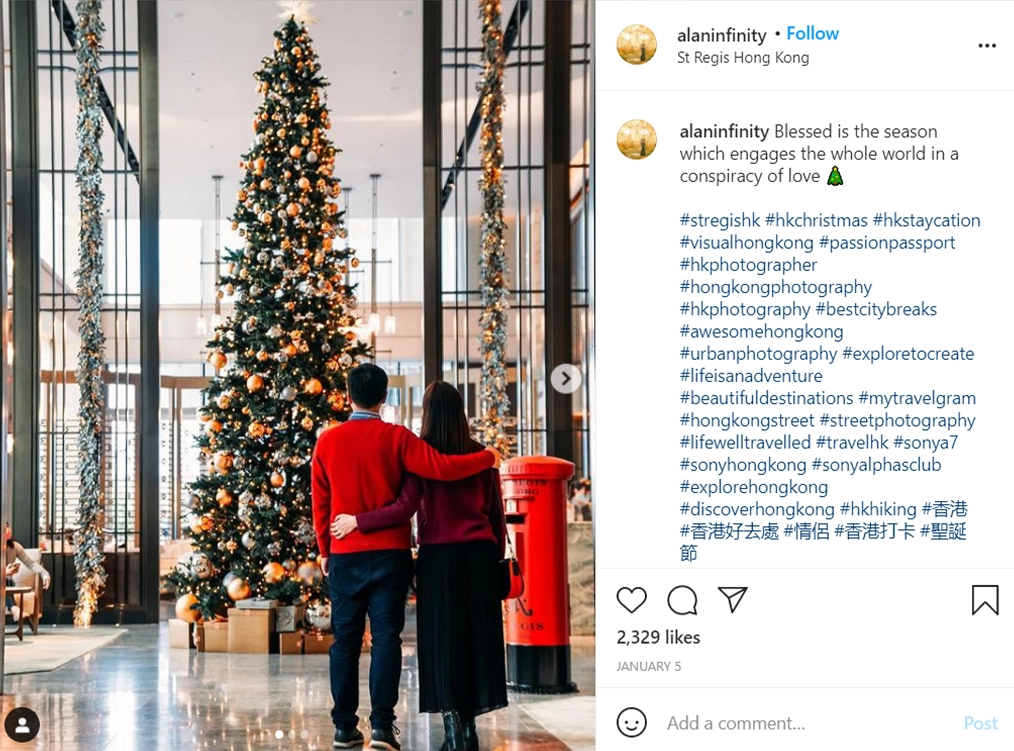Viewport: 1014px width, 751px height.
Task: Save the post with the bookmark icon
Action: 985,600
